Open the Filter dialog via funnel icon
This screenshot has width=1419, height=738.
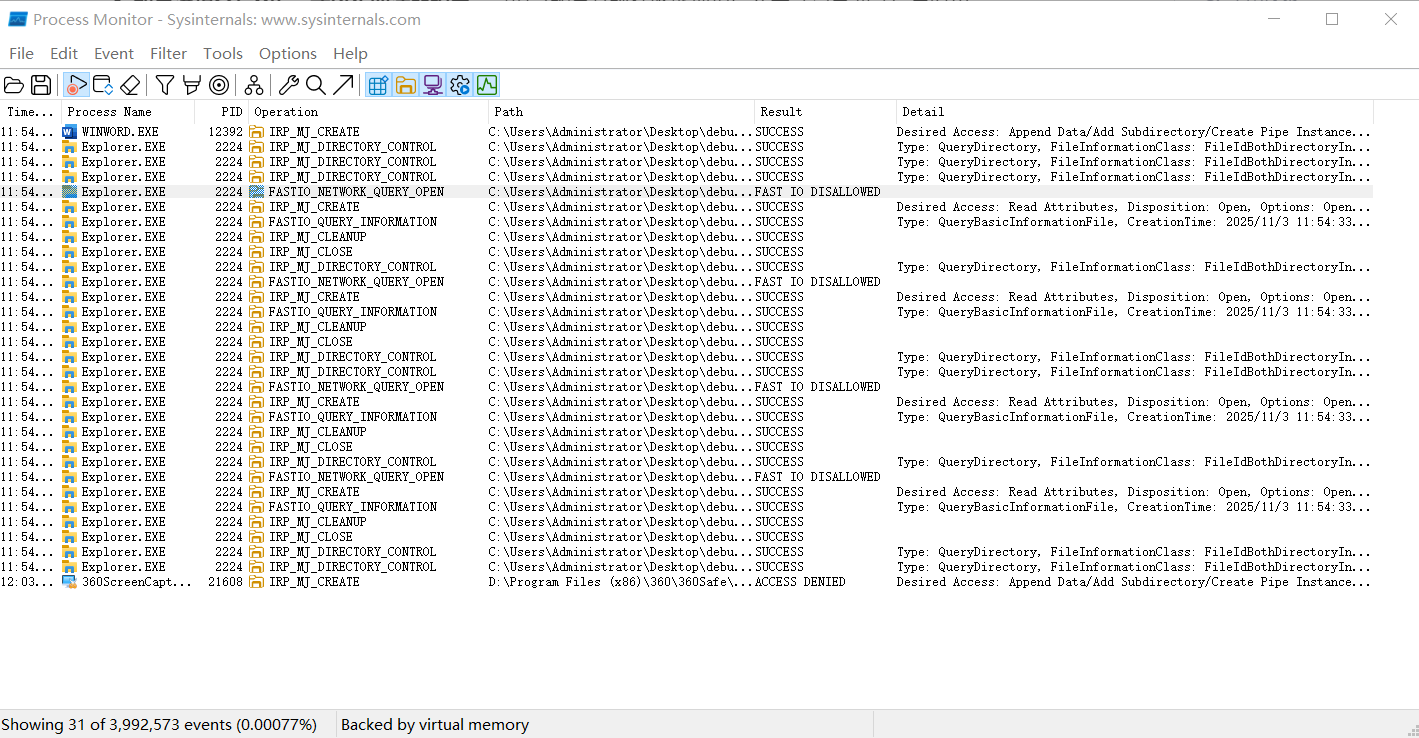tap(165, 85)
